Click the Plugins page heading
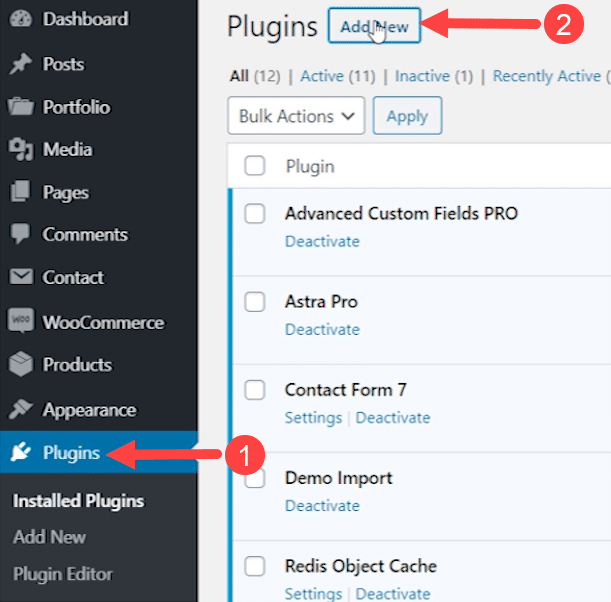The width and height of the screenshot is (611, 602). [x=272, y=26]
